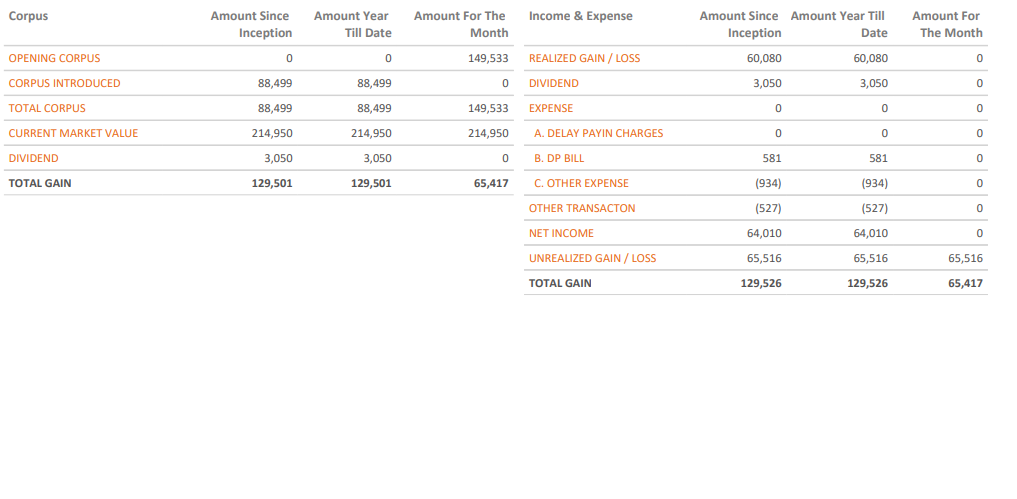Open the TOTAL CORPUS row label
Image resolution: width=1017 pixels, height=499 pixels.
click(x=47, y=108)
